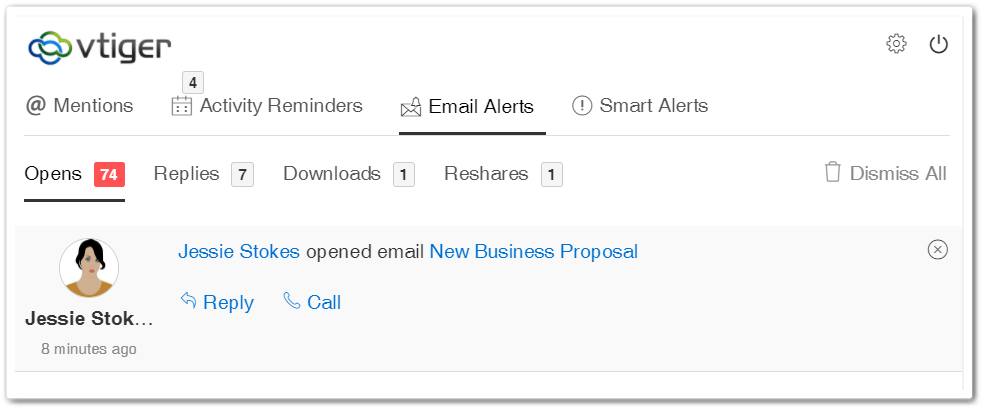This screenshot has width=985, height=411.
Task: Open the Reshares sub-tab
Action: click(503, 174)
